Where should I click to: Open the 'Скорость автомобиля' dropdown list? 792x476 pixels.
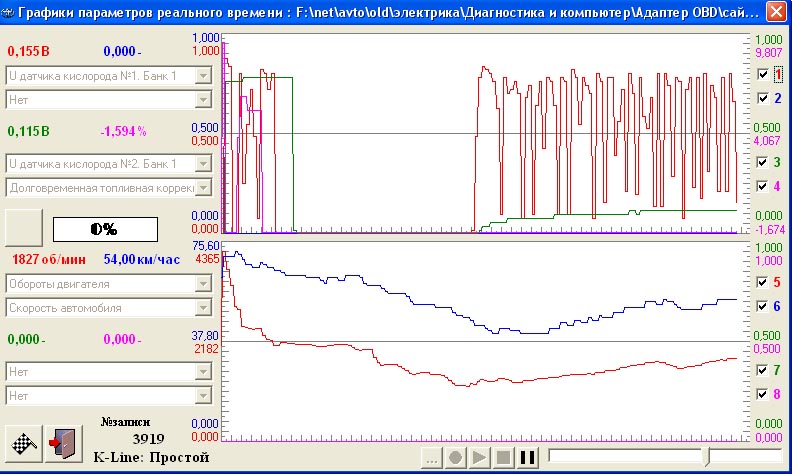tap(203, 308)
